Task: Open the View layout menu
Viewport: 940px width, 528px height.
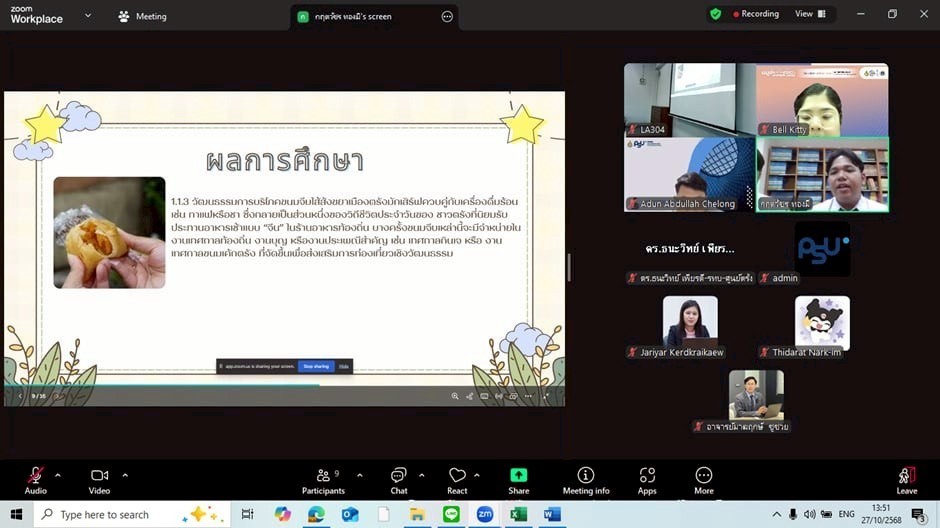Action: click(x=810, y=14)
